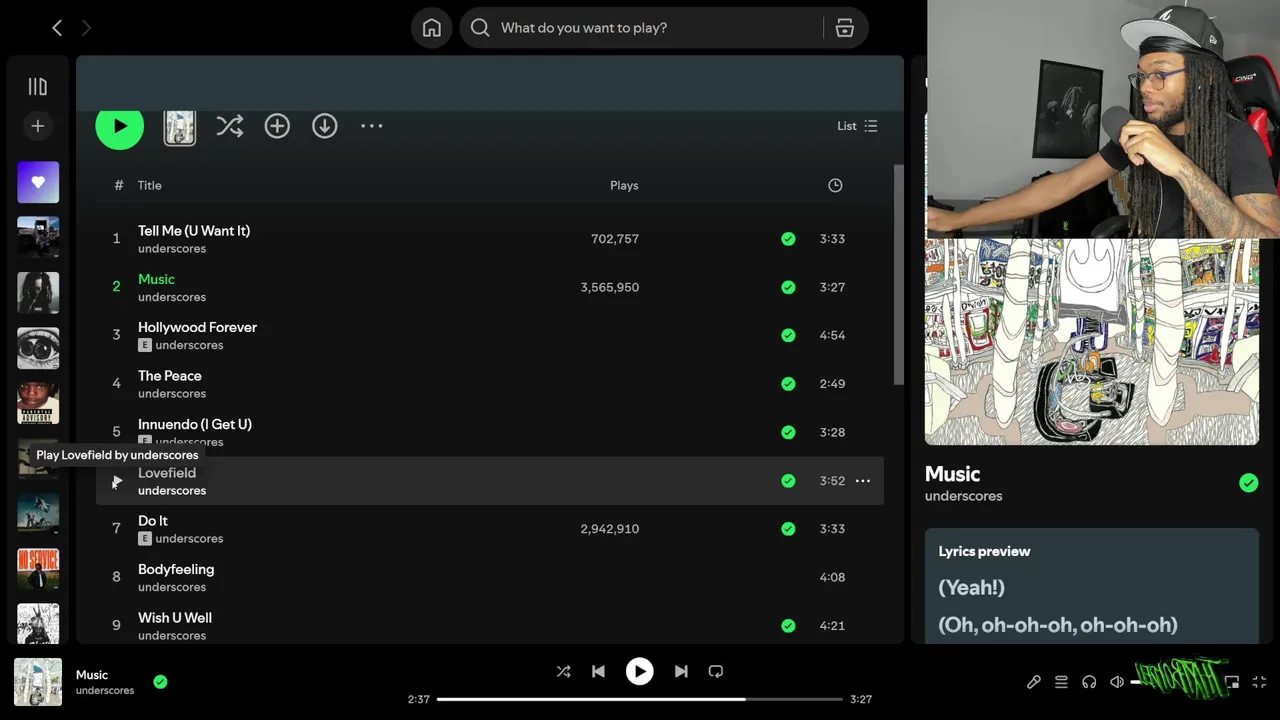Open the Browse icon in search bar
The width and height of the screenshot is (1280, 720).
(845, 28)
